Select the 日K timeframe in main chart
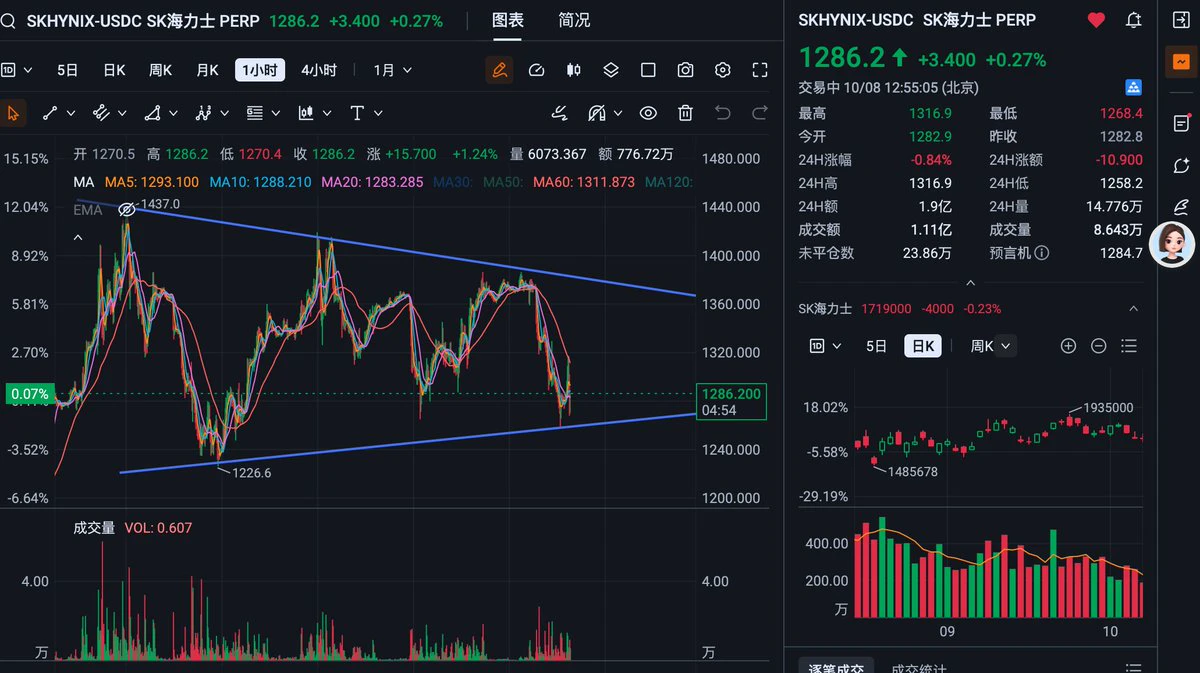The width and height of the screenshot is (1200, 673). point(114,70)
